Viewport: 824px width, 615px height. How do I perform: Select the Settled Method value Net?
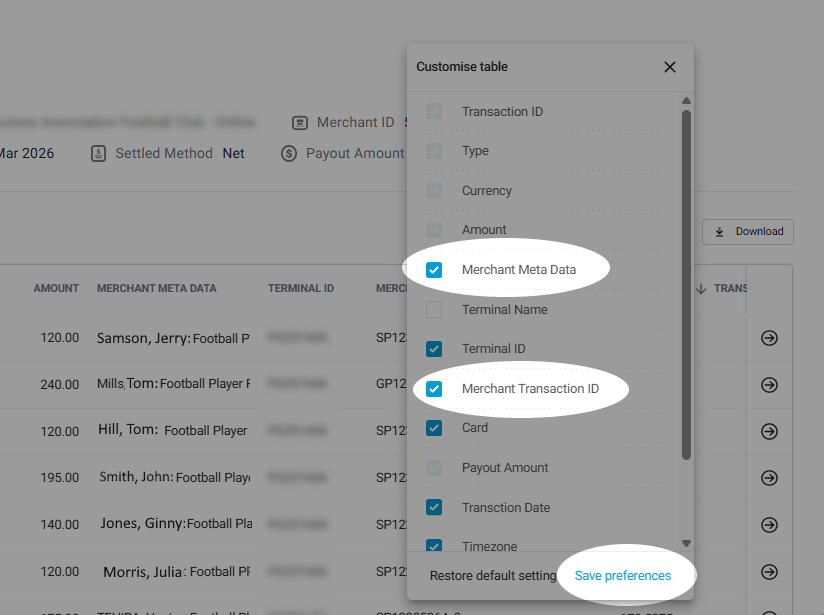tap(233, 153)
